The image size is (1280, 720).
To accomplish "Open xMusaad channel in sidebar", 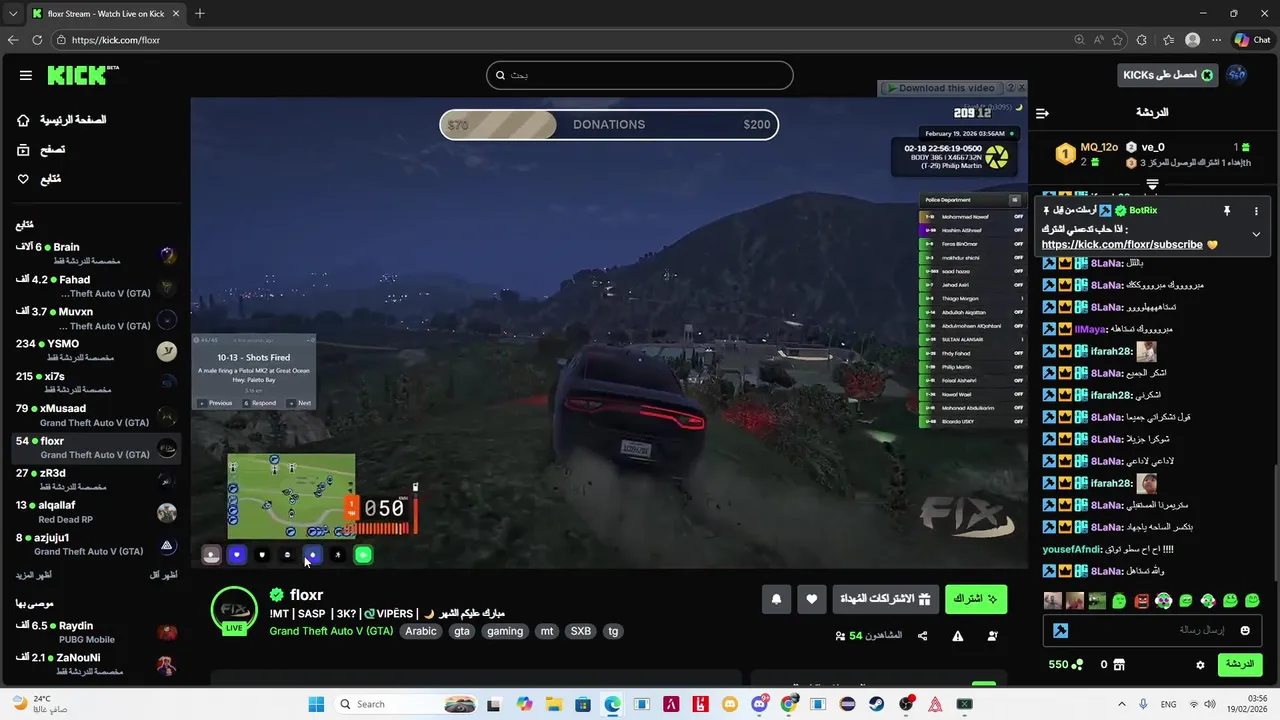I will coord(96,416).
